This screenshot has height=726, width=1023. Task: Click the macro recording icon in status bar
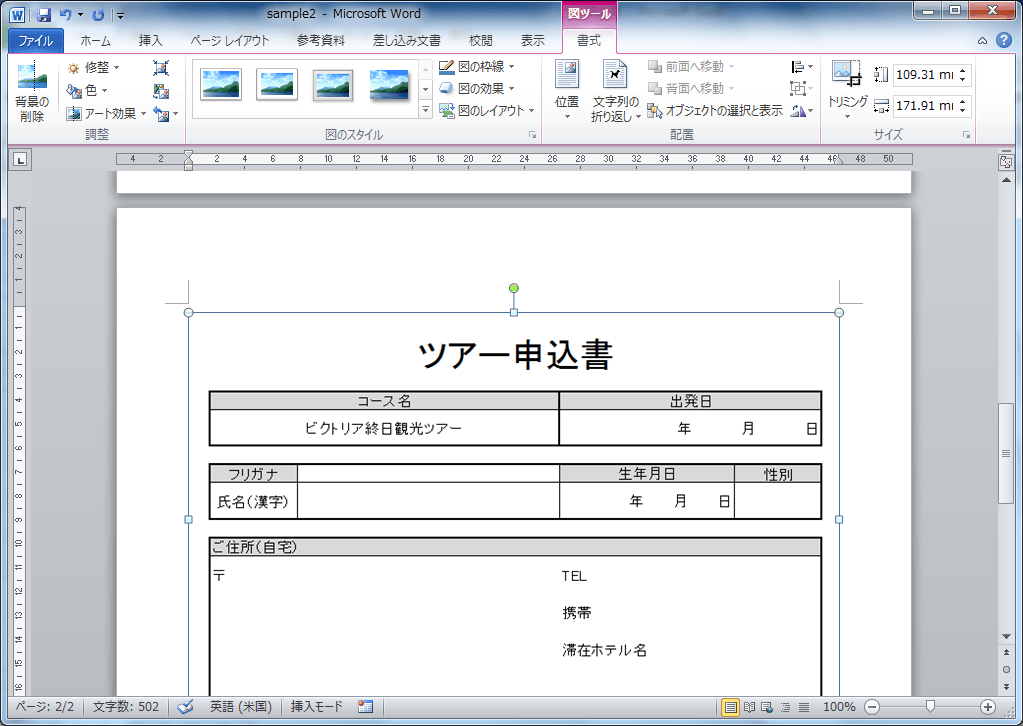point(365,706)
